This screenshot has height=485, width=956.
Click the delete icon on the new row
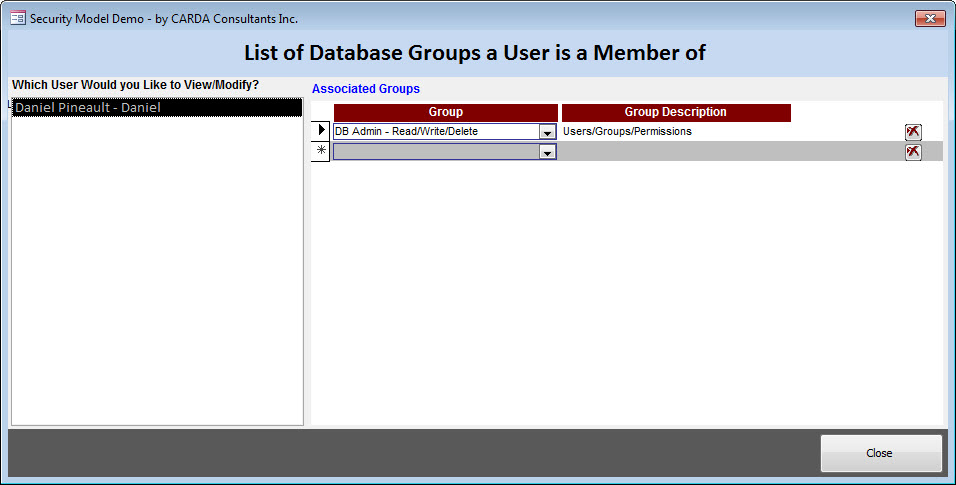click(913, 152)
